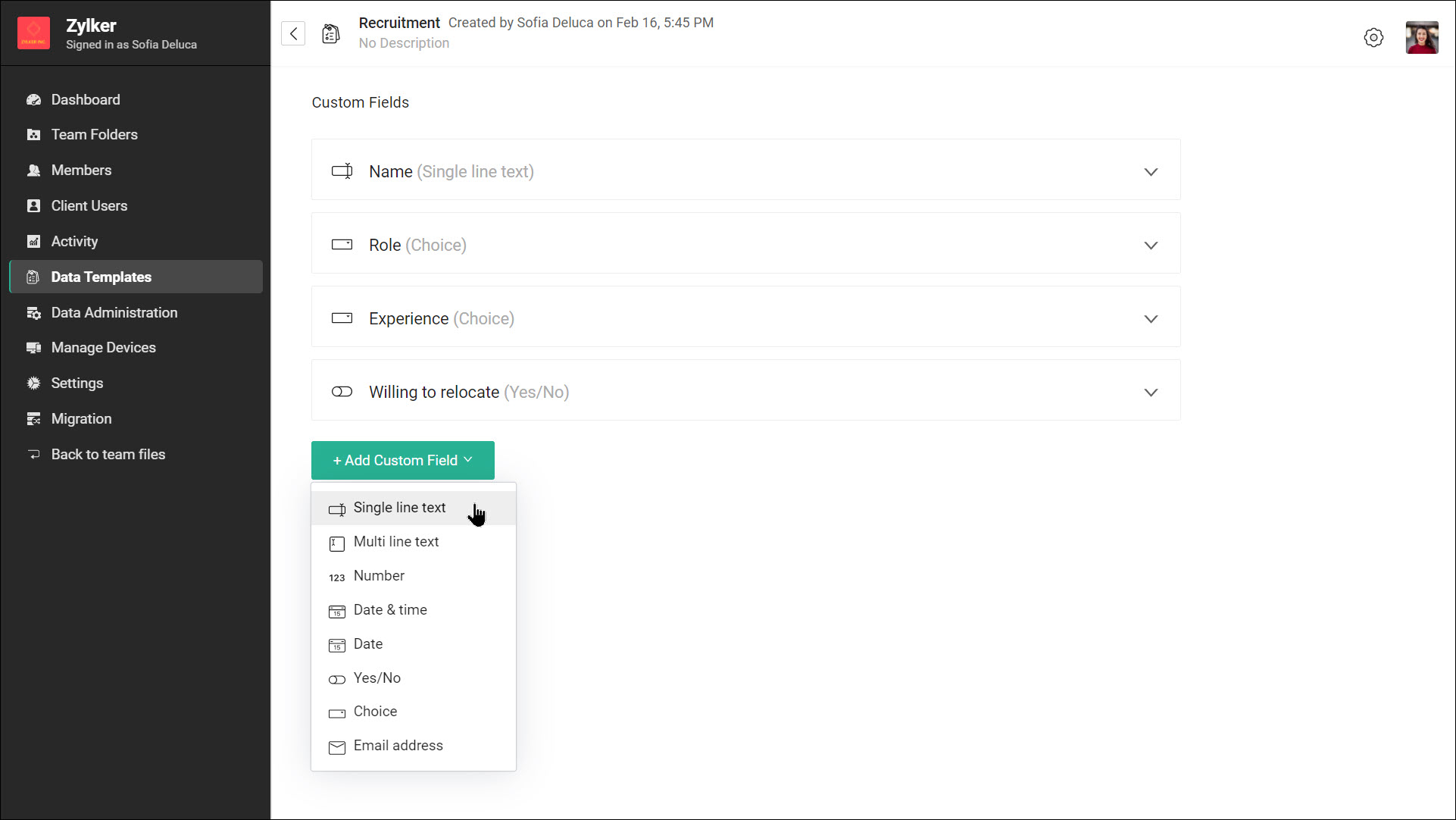Select the Date & time option
The width and height of the screenshot is (1456, 820).
click(x=390, y=610)
